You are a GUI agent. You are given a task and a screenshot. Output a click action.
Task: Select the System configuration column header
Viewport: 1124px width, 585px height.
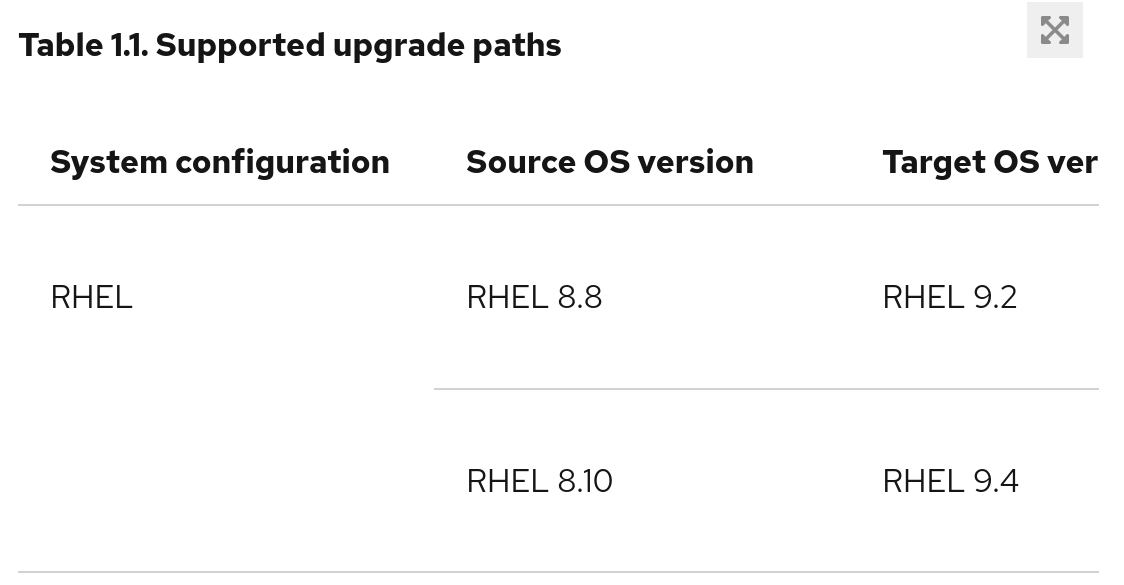219,162
